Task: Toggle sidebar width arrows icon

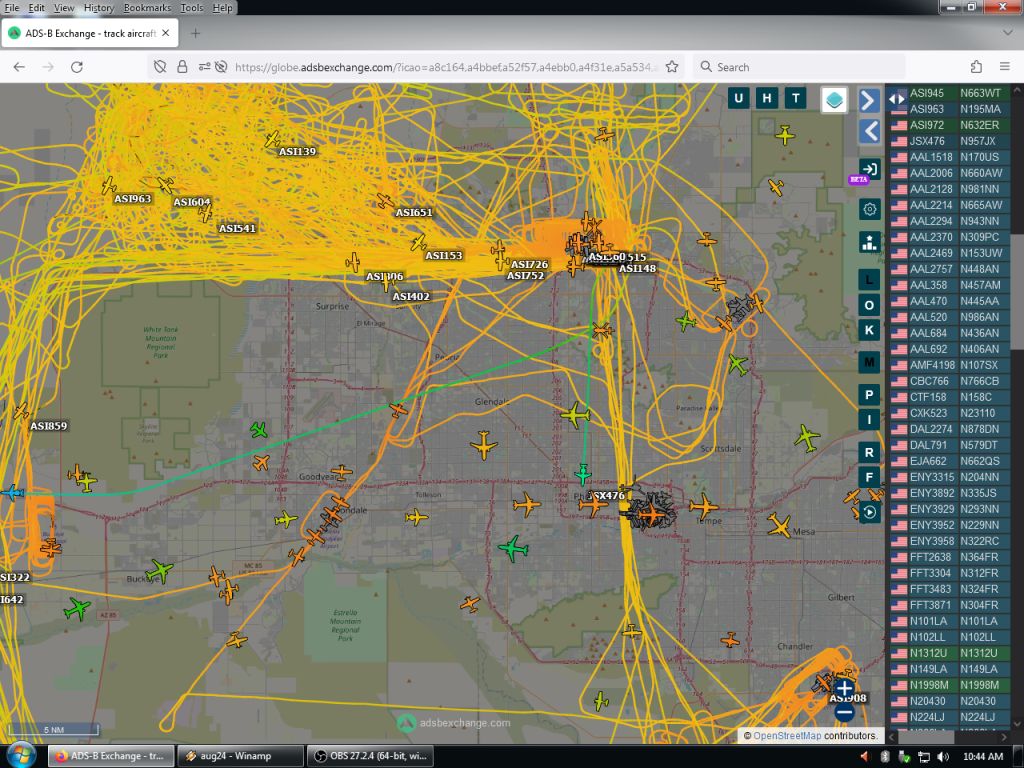Action: 897,99
